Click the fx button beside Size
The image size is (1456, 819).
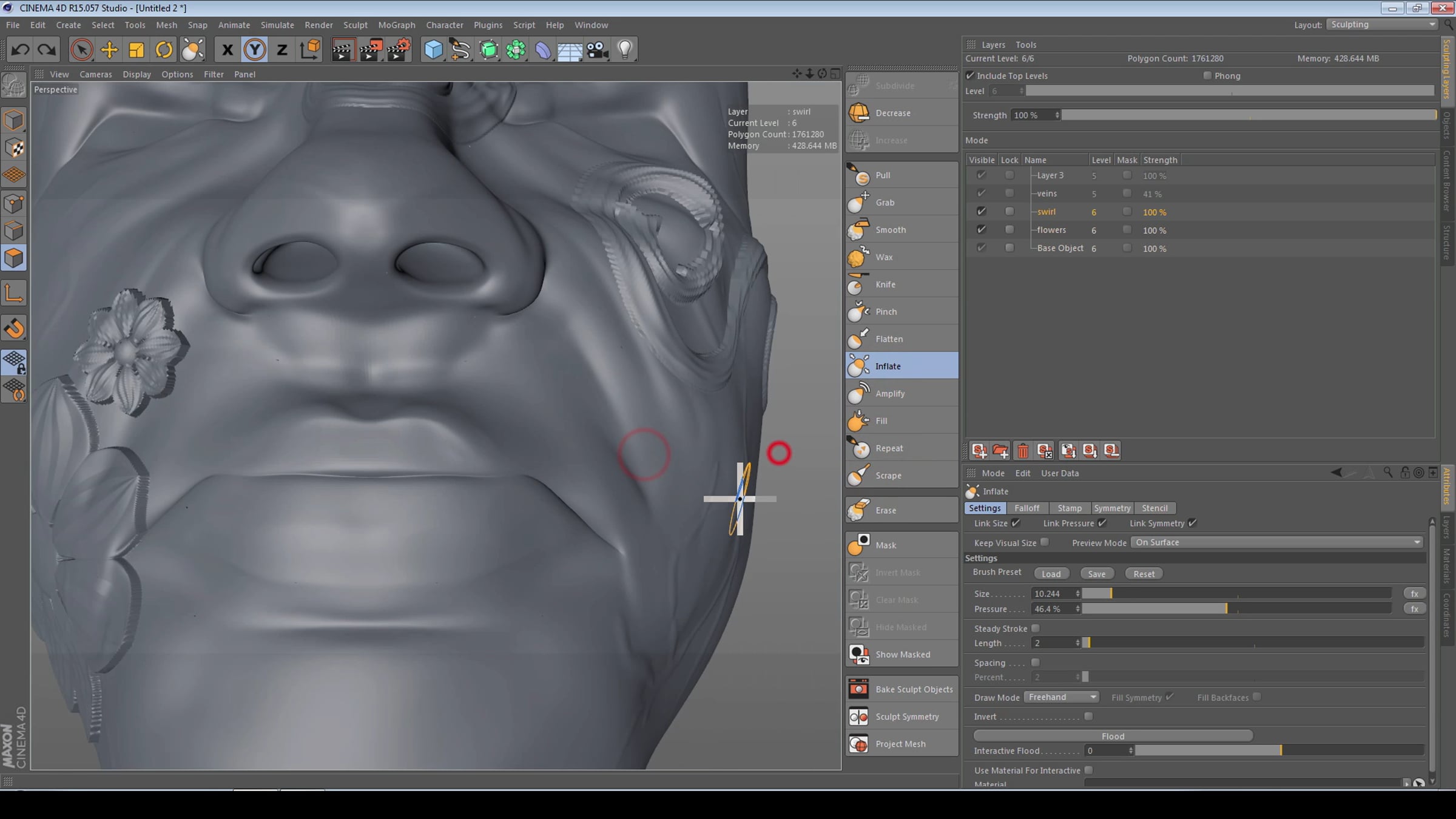coord(1415,594)
